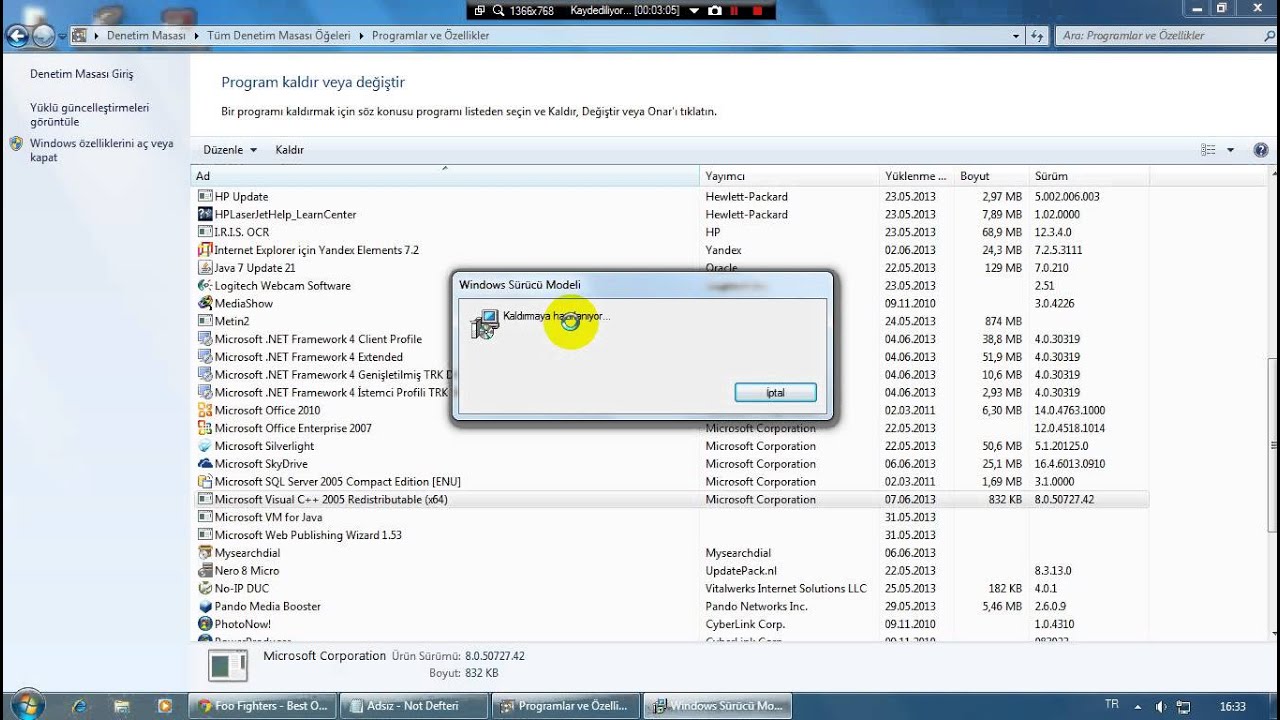This screenshot has height=720, width=1280.
Task: Select Microsoft Web Publishing Wizard 1.53
Action: pos(670,535)
